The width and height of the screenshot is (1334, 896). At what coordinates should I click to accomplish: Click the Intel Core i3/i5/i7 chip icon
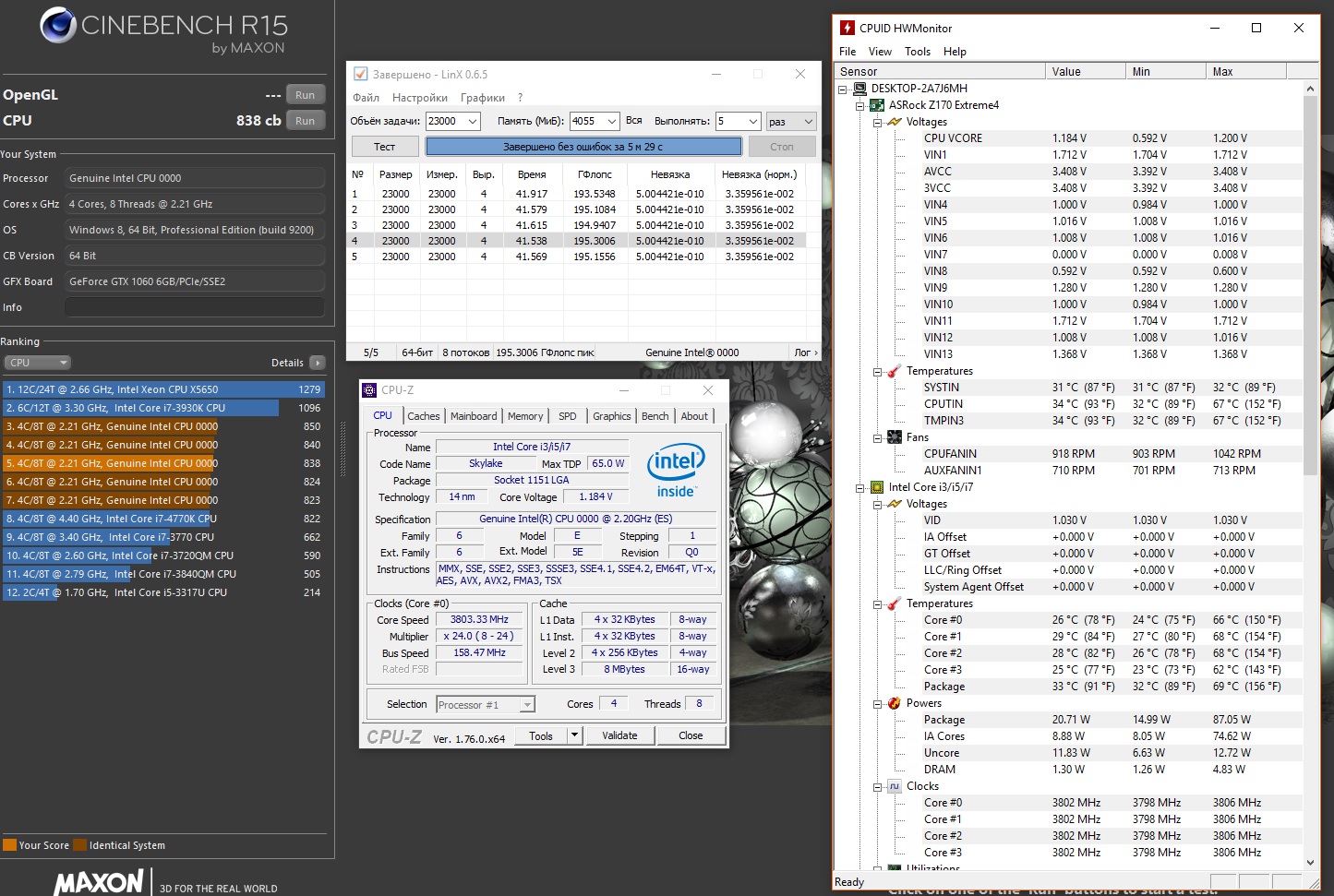[x=877, y=487]
